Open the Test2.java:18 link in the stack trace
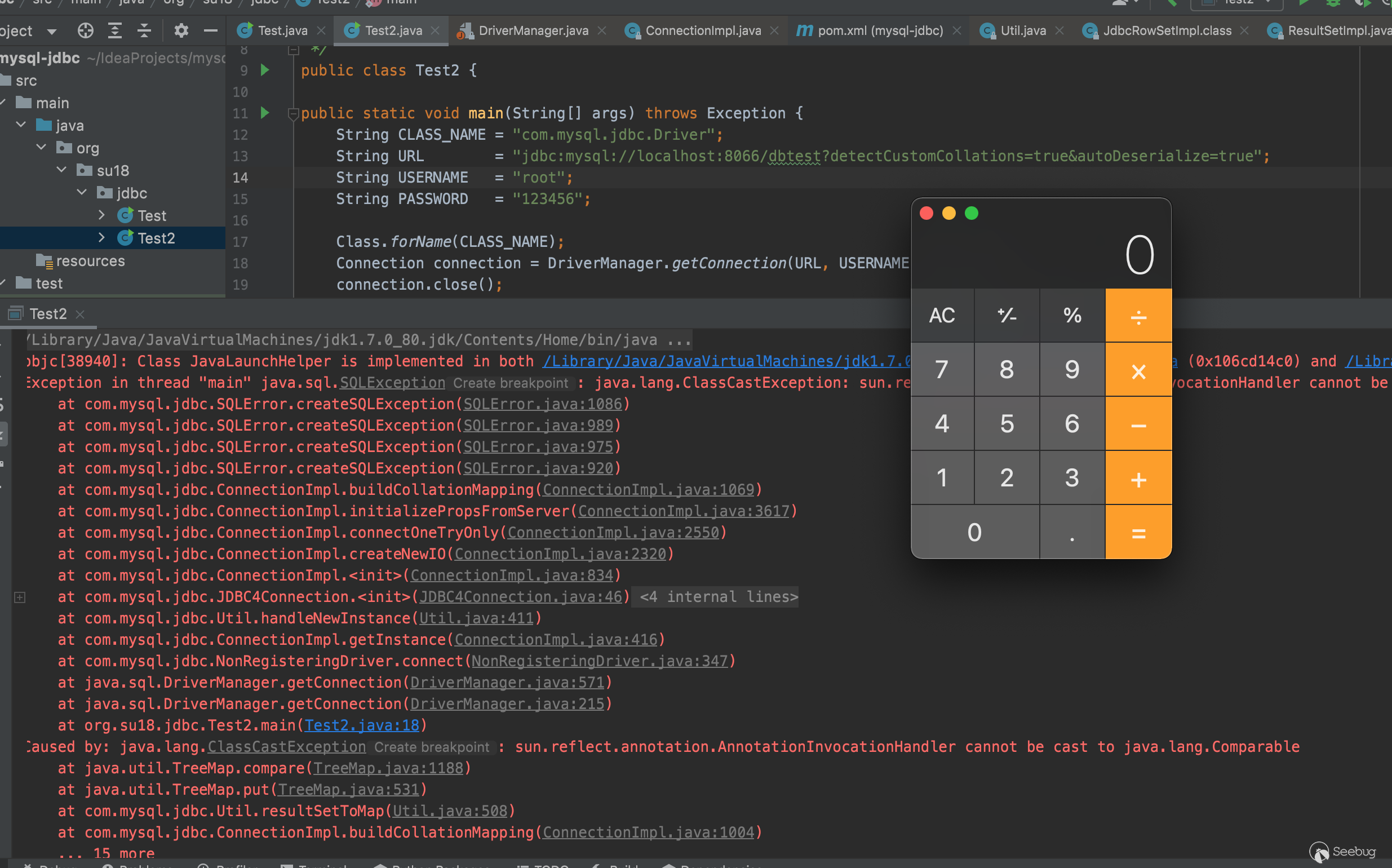Image resolution: width=1392 pixels, height=868 pixels. [361, 725]
